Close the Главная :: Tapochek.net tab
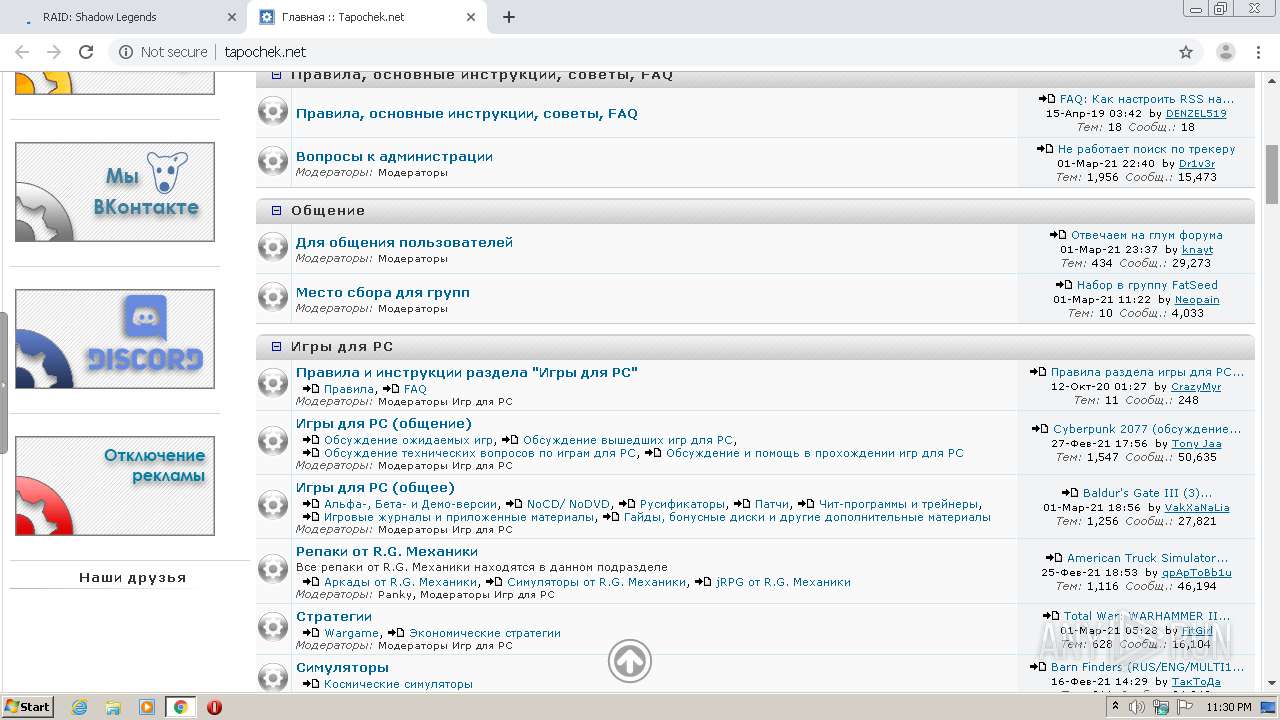 pos(472,17)
